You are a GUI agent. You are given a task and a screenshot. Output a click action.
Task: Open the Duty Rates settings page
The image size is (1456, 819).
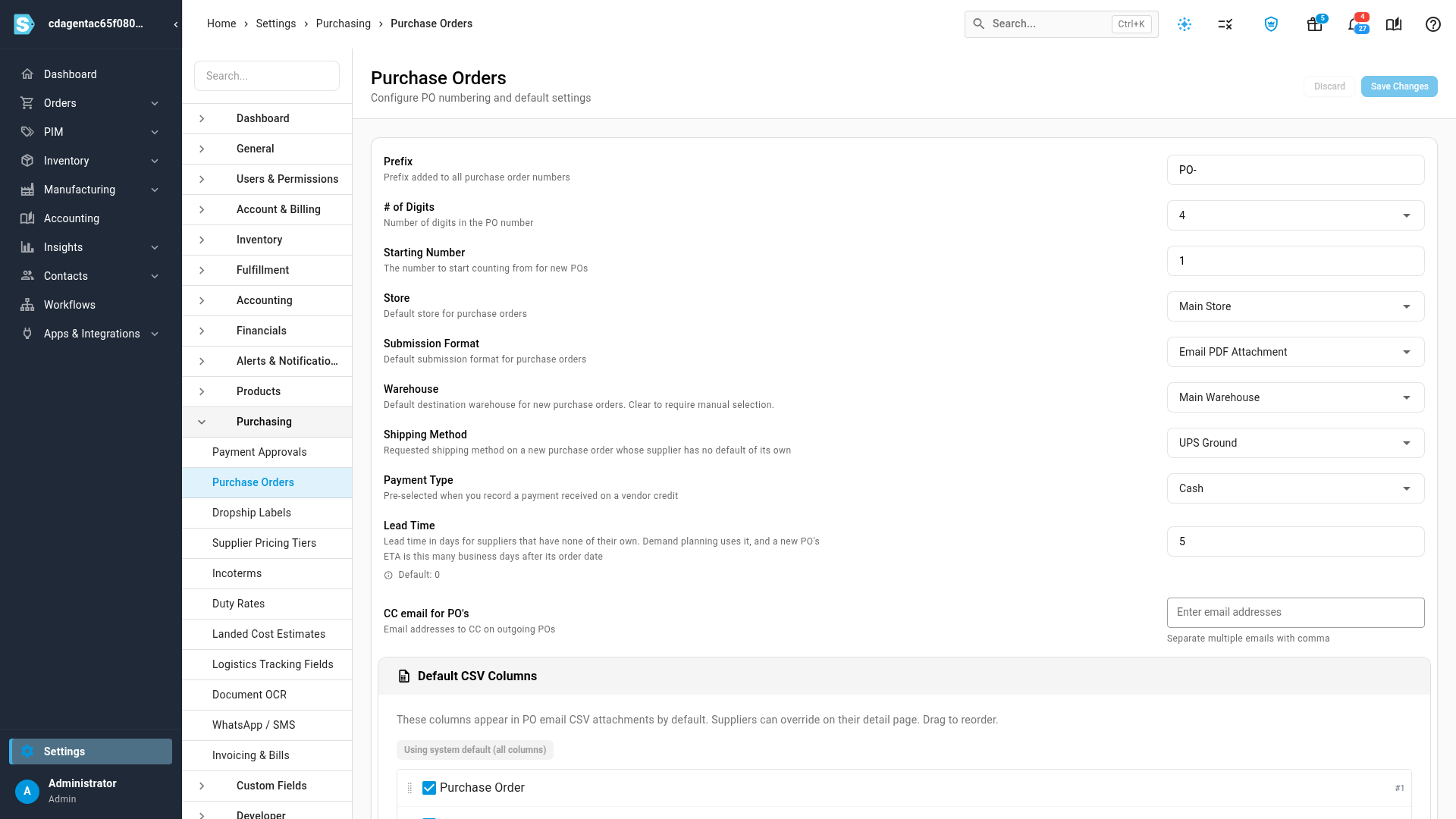click(267, 604)
